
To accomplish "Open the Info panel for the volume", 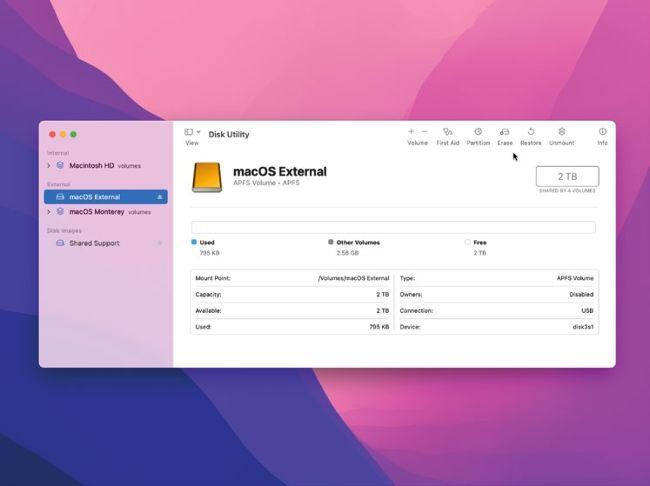I will tap(602, 132).
